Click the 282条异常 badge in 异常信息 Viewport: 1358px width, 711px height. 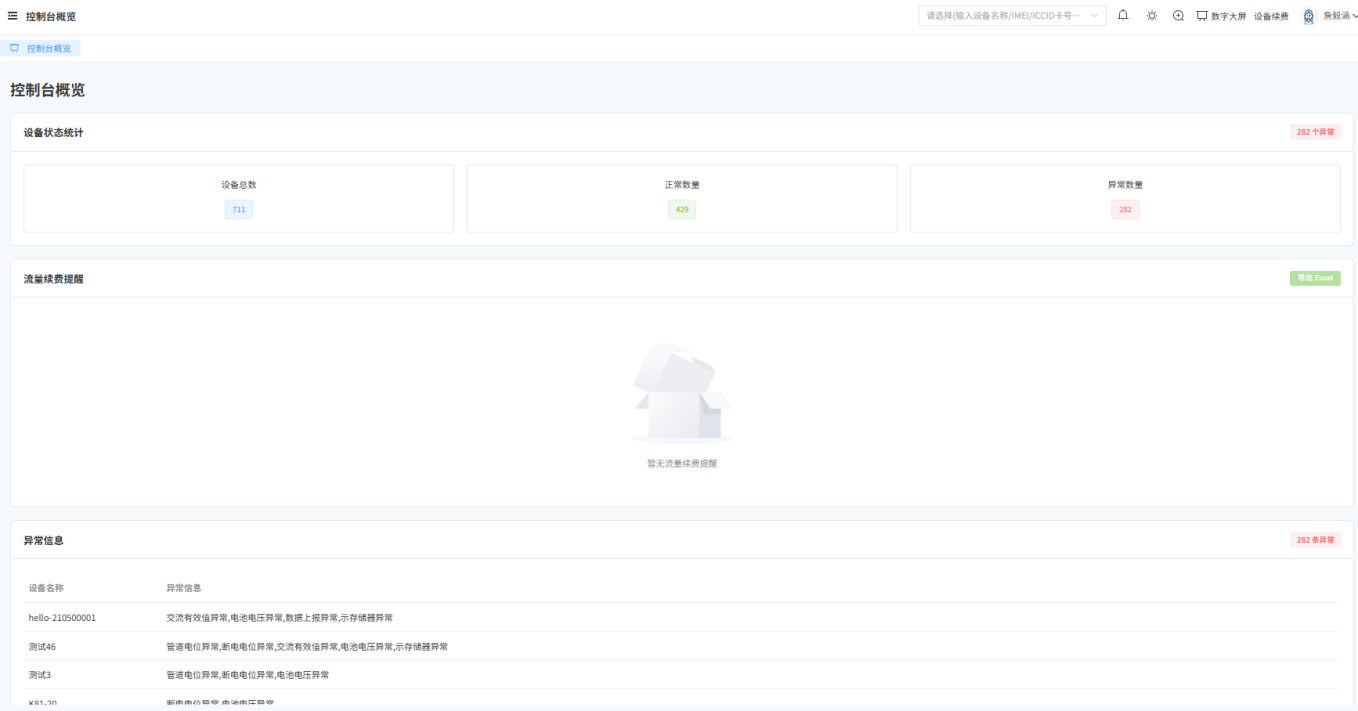[x=1315, y=540]
